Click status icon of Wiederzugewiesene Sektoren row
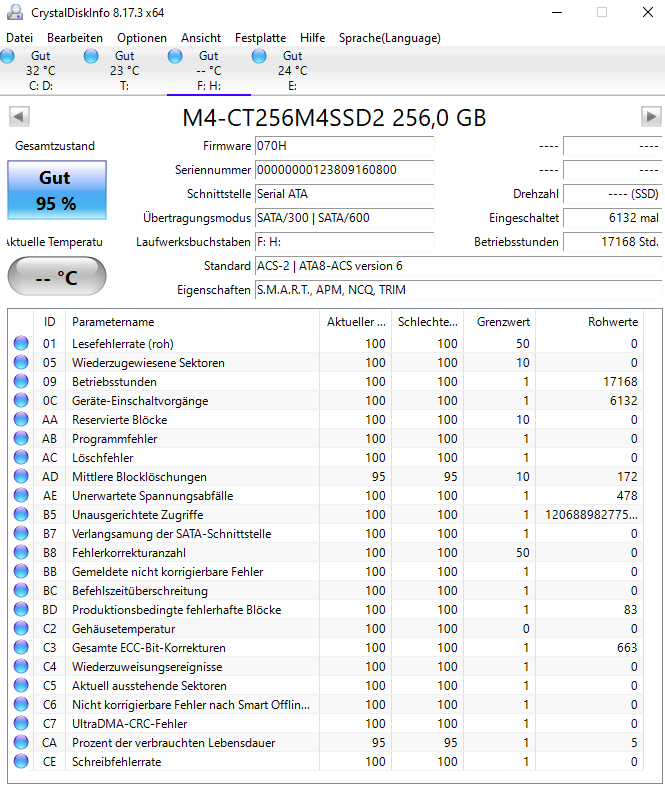The image size is (665, 789). coord(21,362)
